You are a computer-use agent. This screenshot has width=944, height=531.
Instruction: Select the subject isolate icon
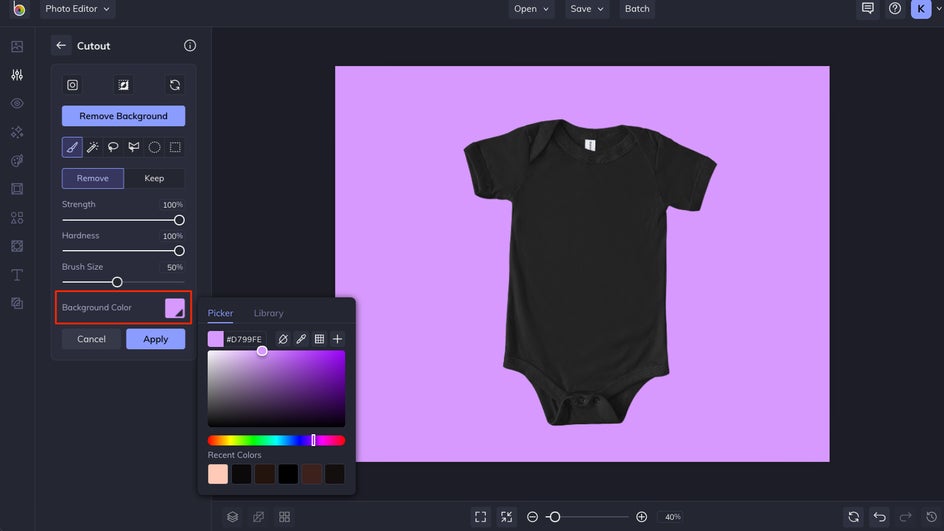[x=72, y=85]
